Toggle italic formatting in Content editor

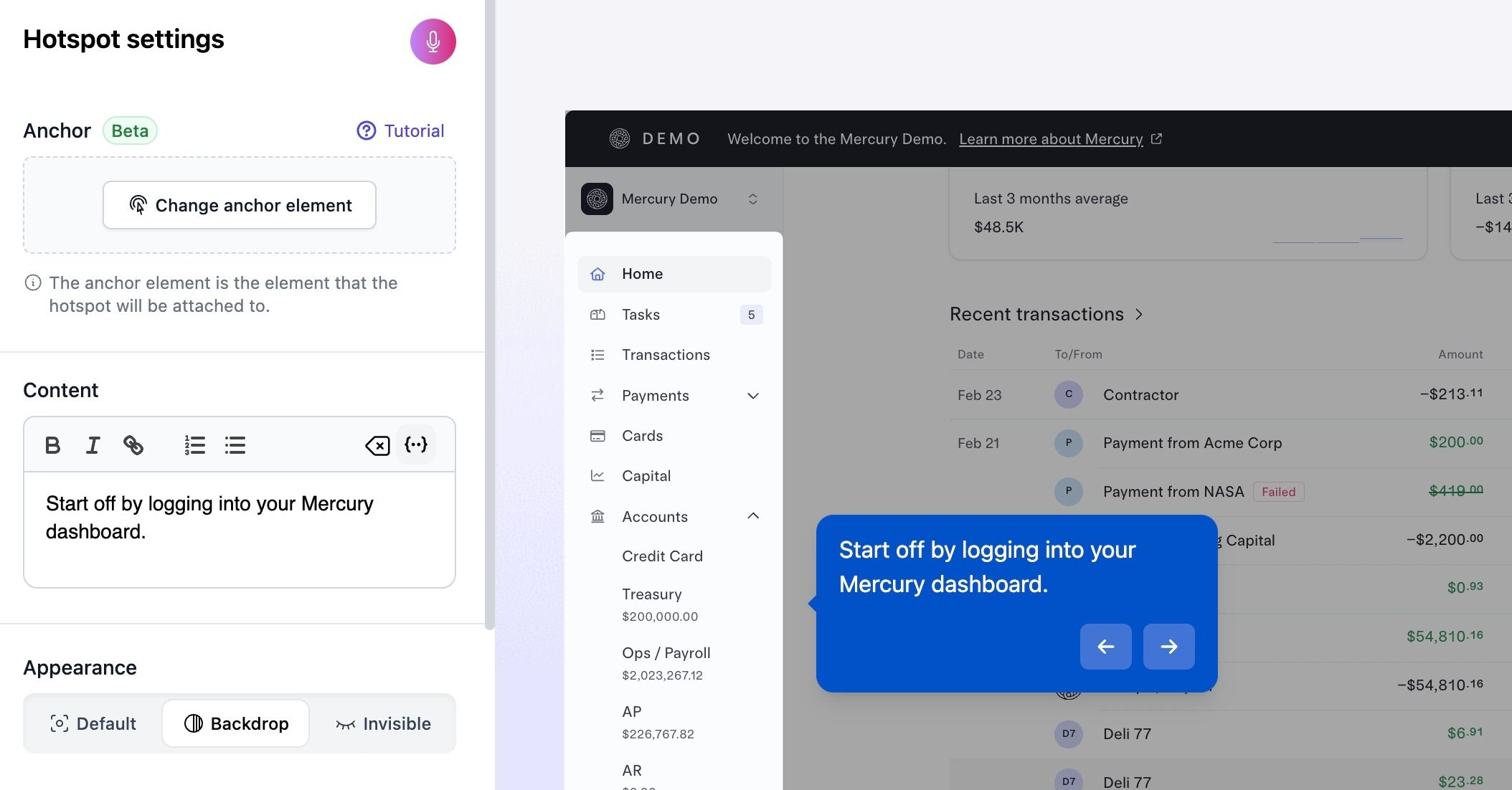pyautogui.click(x=93, y=445)
